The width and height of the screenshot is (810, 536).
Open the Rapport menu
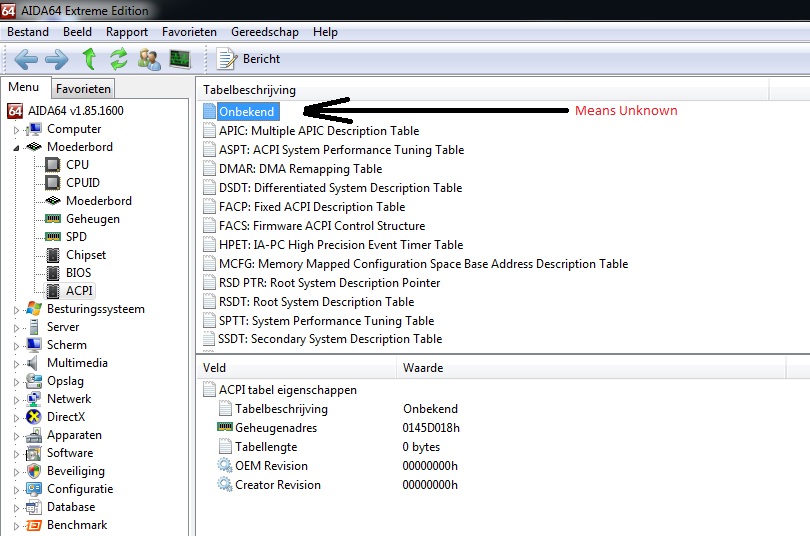point(127,32)
